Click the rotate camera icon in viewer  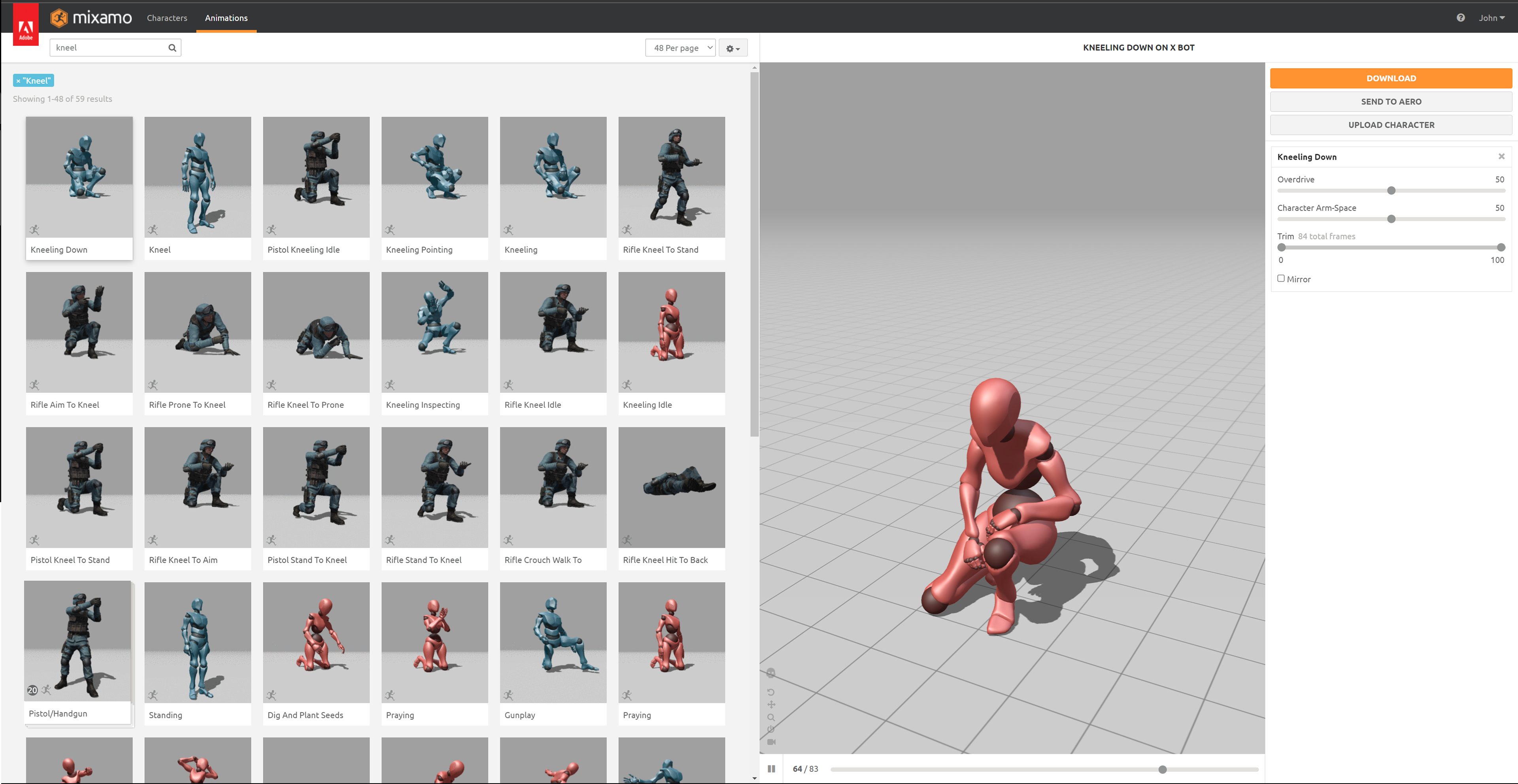(771, 692)
